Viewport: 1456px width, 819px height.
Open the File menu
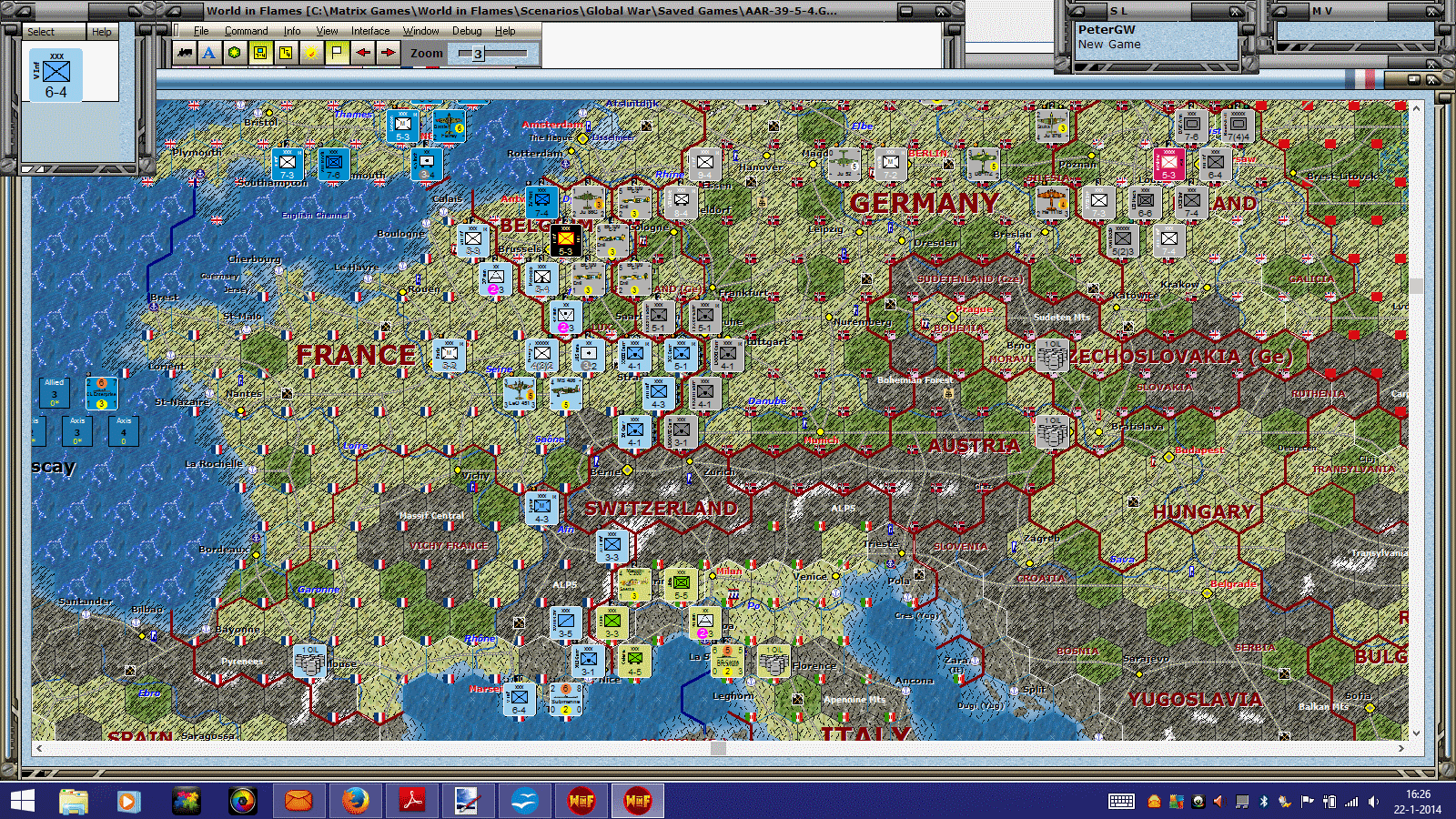[201, 31]
